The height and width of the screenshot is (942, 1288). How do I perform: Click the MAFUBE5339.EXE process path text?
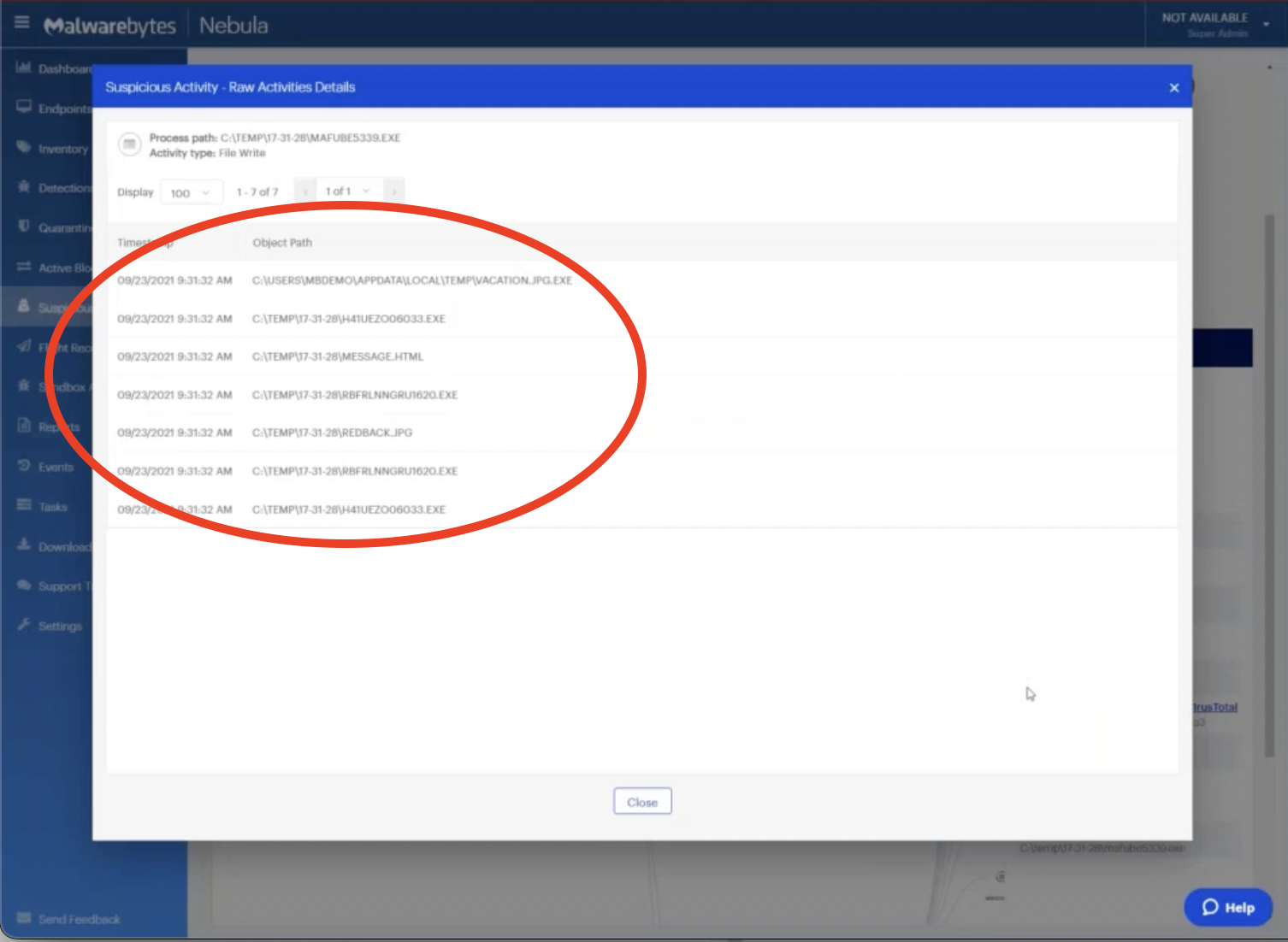tap(310, 138)
